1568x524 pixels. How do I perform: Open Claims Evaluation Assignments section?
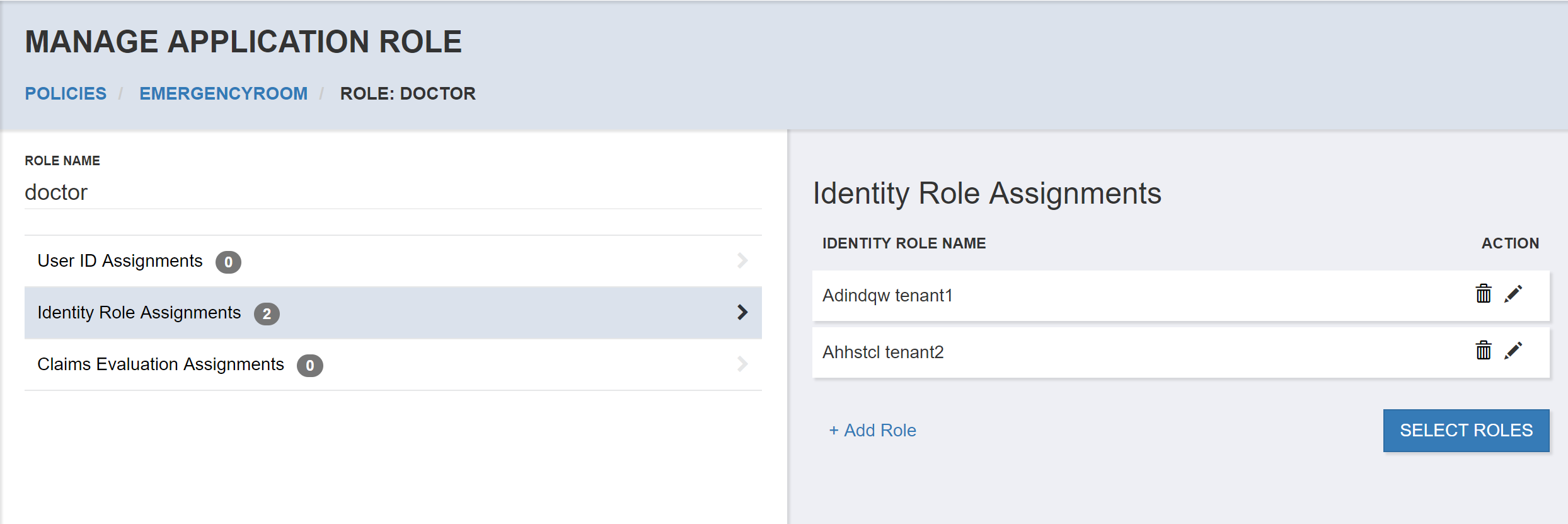393,364
